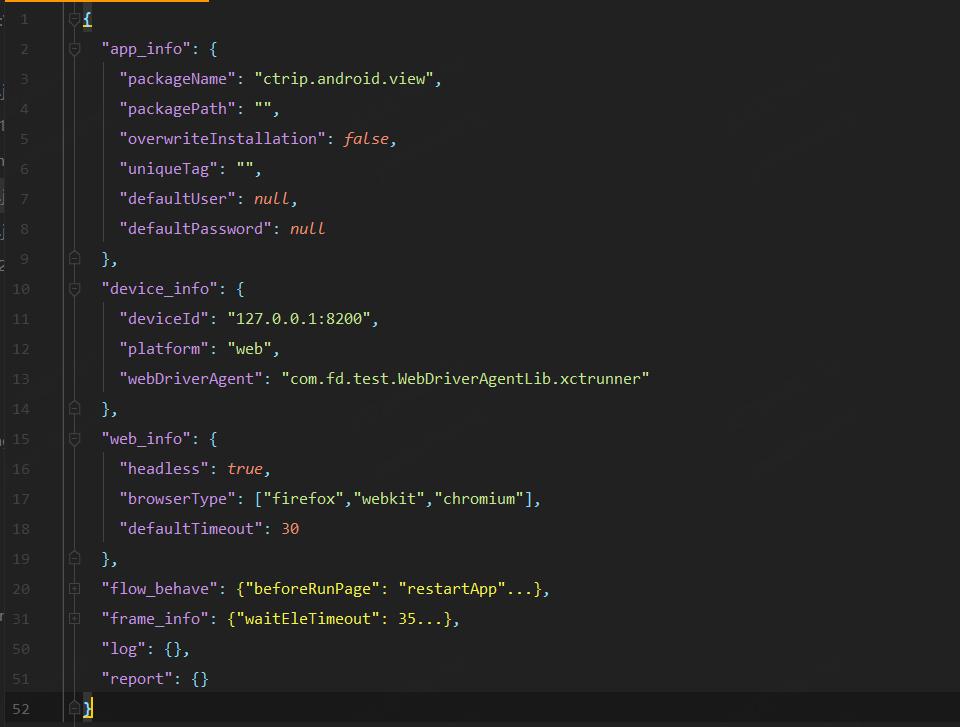Click the "platform" key
The width and height of the screenshot is (960, 727).
point(164,348)
